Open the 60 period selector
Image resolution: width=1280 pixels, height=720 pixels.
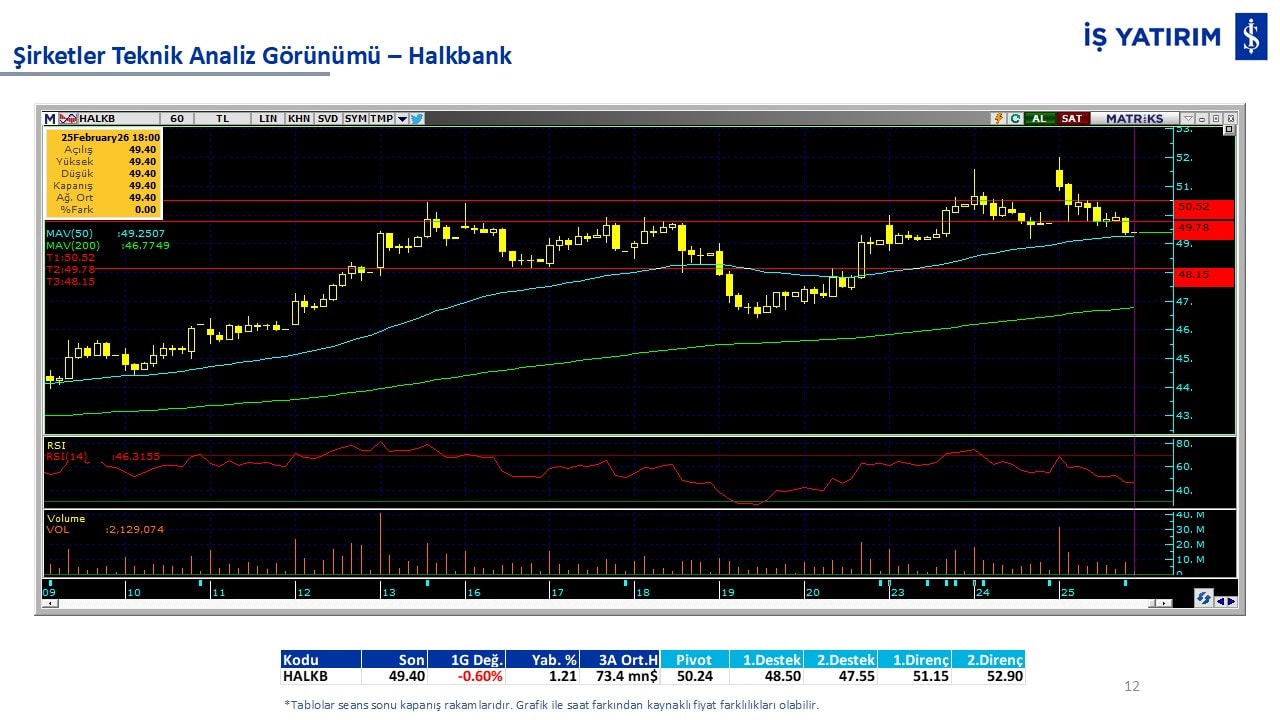click(177, 118)
